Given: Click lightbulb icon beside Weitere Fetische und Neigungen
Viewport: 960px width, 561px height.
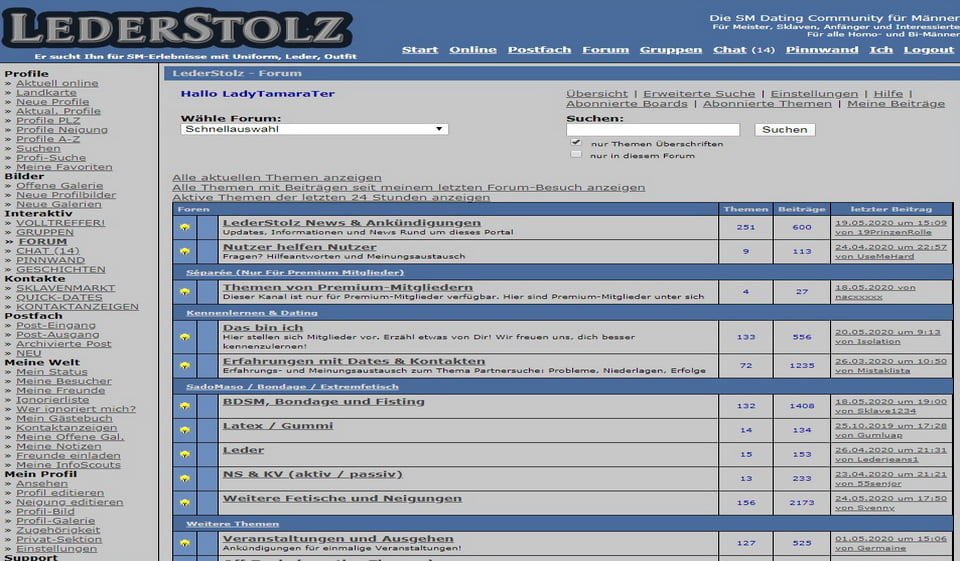Looking at the screenshot, I should [184, 502].
